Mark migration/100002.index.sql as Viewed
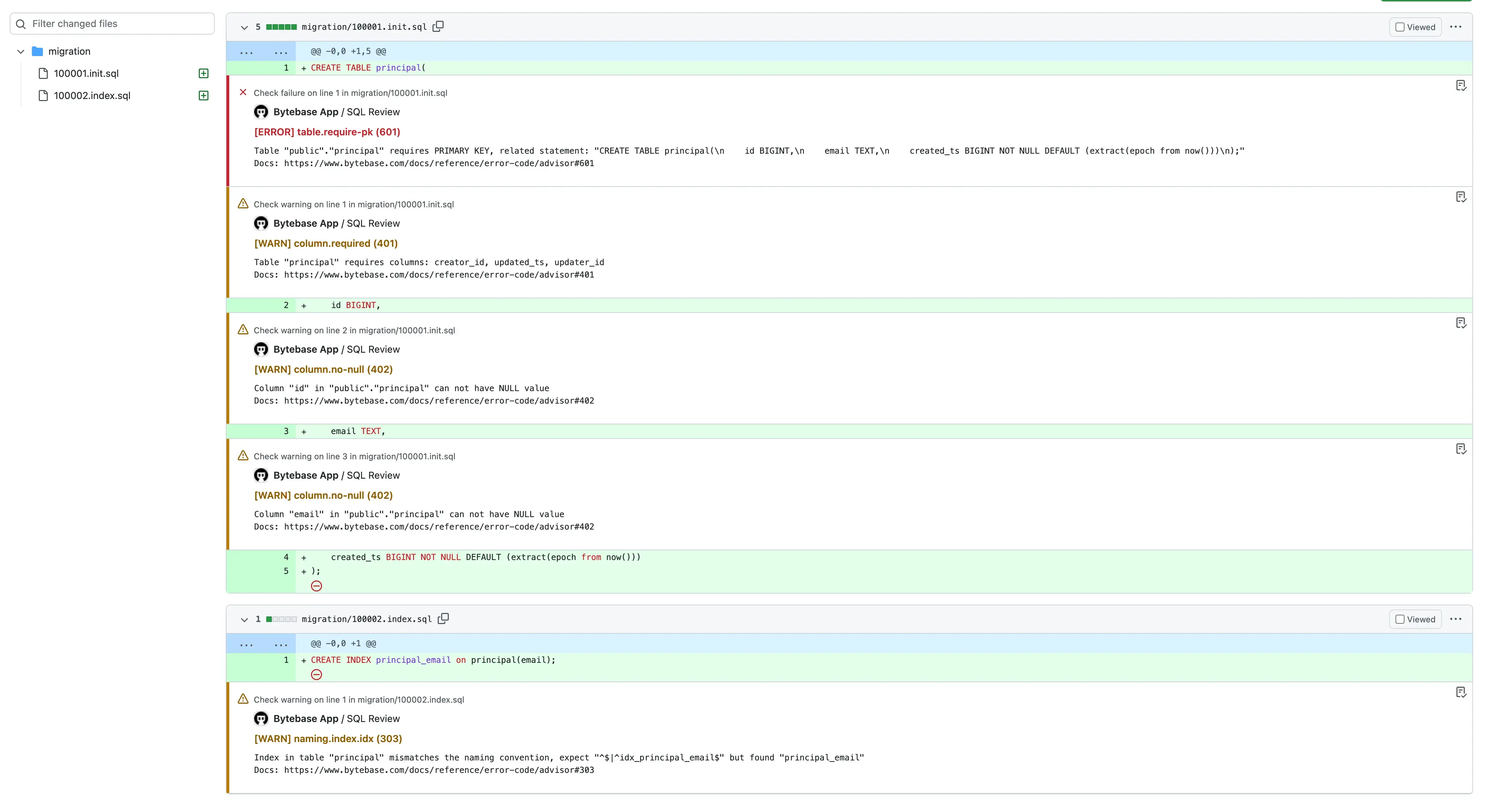The height and width of the screenshot is (812, 1489). 1400,619
